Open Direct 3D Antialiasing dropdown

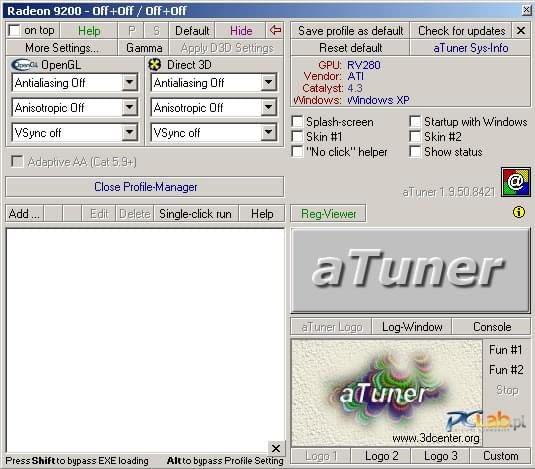click(x=269, y=82)
